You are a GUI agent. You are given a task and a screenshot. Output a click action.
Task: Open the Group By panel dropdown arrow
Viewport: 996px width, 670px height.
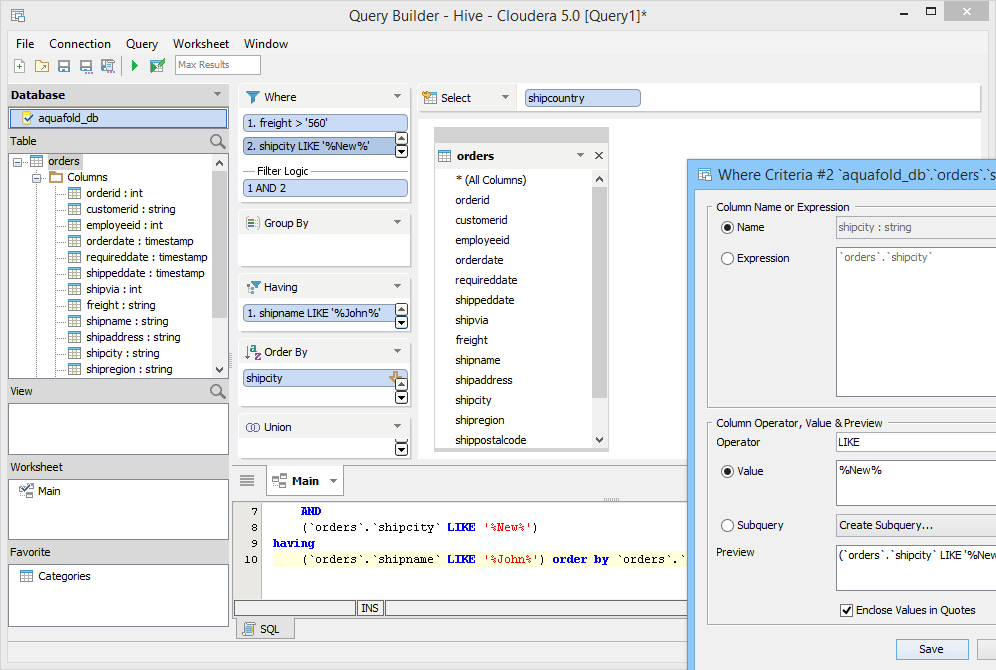(398, 222)
